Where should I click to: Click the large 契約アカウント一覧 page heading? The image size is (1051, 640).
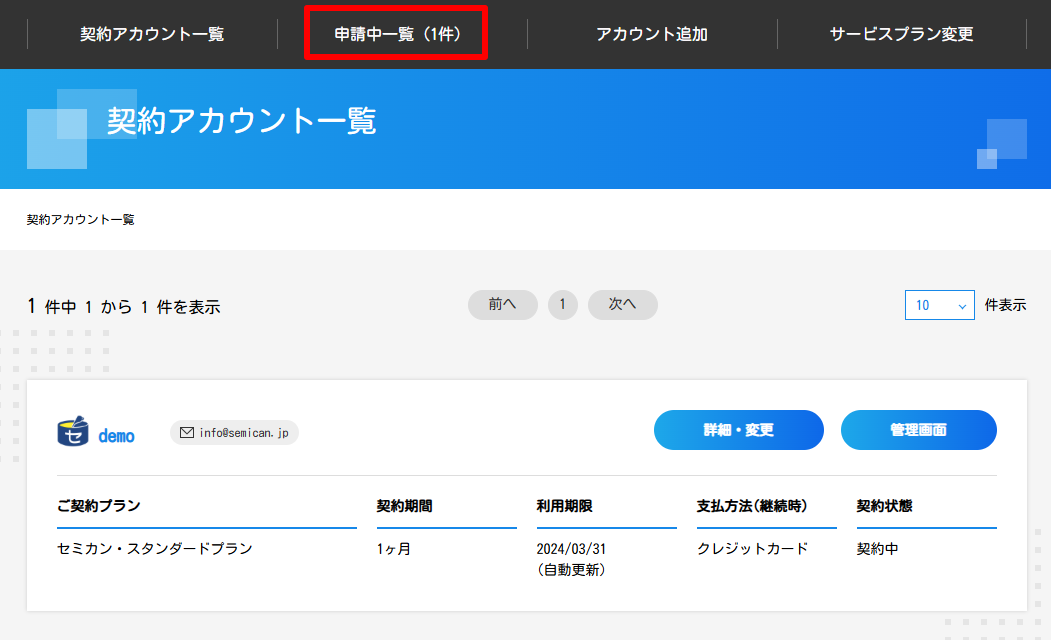tap(242, 121)
